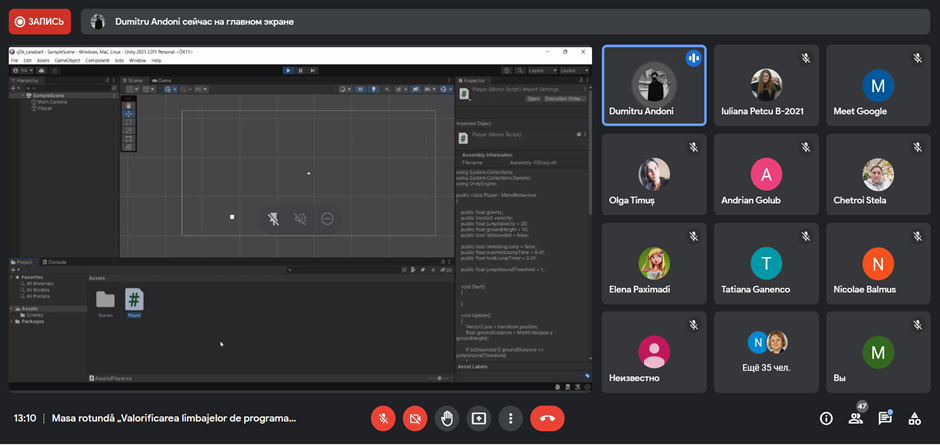Open the Activities shapes icon

[x=914, y=418]
